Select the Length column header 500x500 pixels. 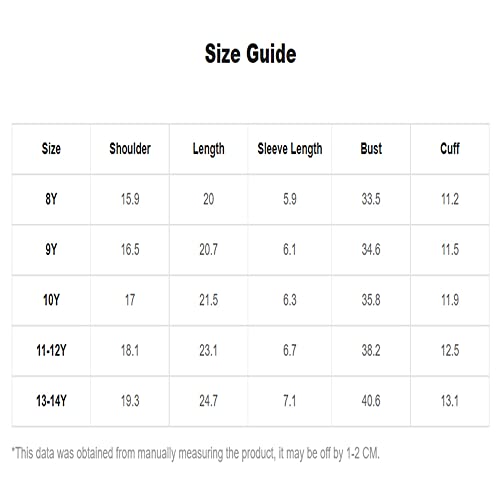click(x=209, y=149)
